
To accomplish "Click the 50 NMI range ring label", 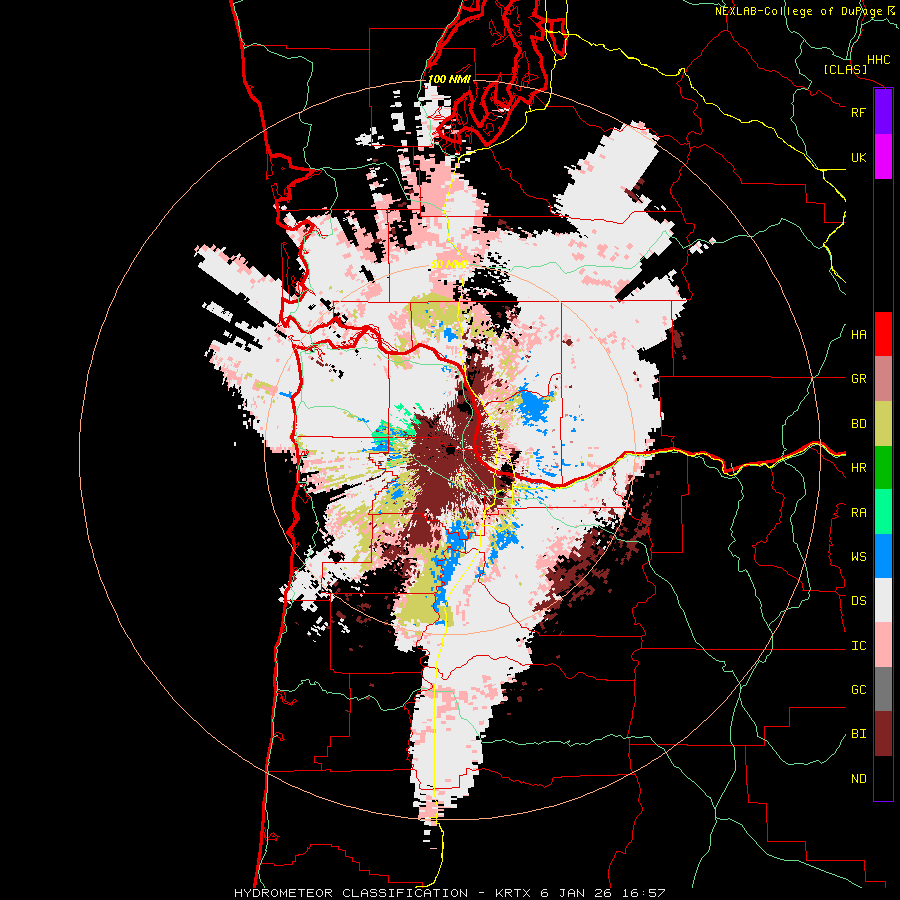I will point(449,264).
